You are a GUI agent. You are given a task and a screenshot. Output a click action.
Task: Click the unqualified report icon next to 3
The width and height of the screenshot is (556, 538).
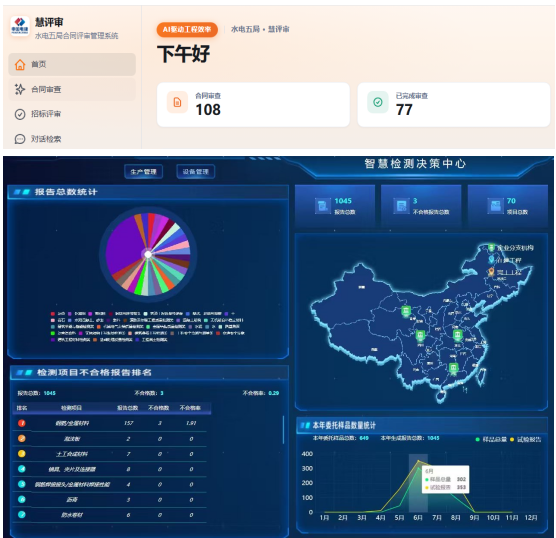[401, 206]
